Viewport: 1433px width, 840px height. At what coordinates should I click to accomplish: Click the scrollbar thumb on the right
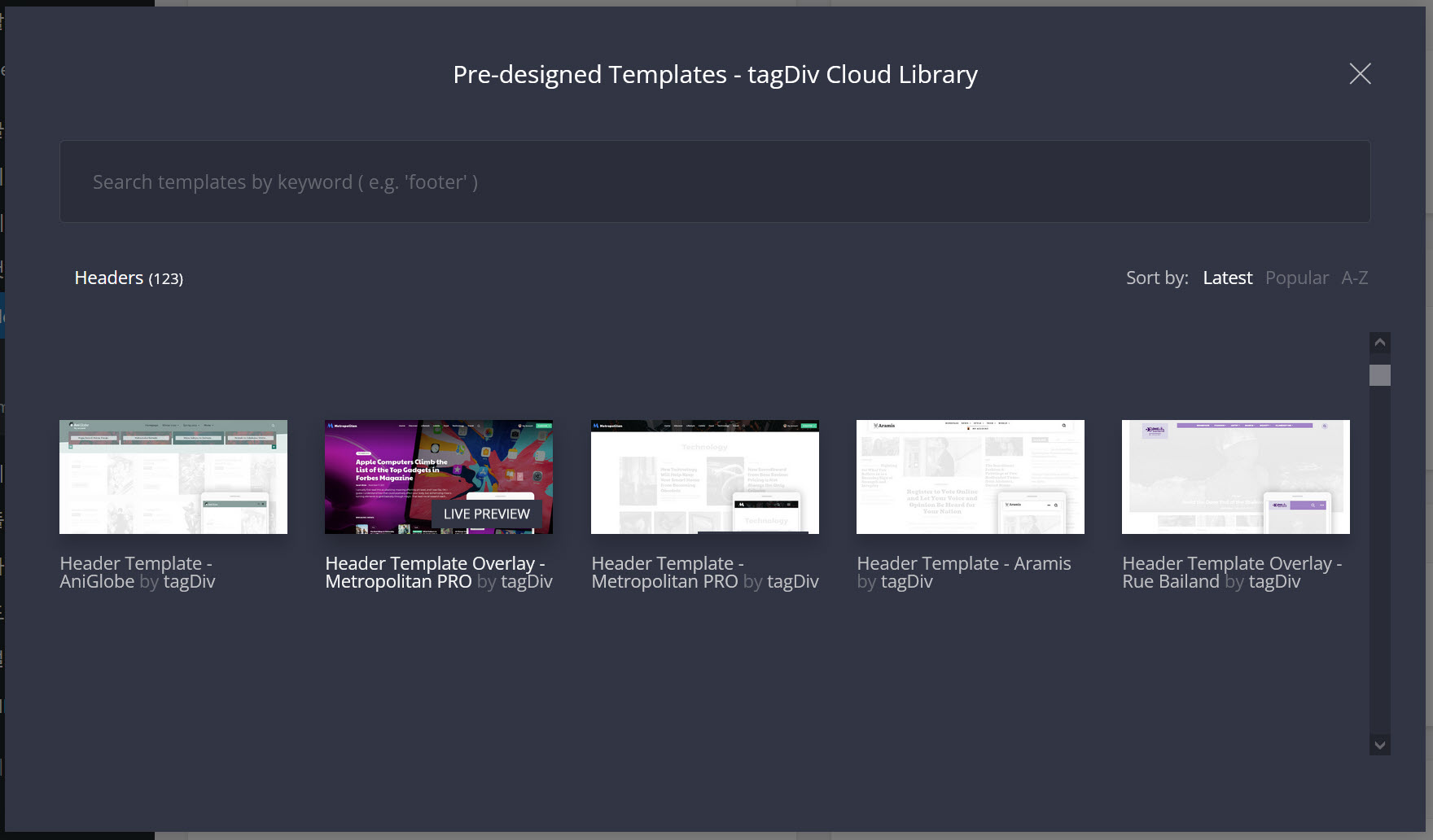point(1380,374)
